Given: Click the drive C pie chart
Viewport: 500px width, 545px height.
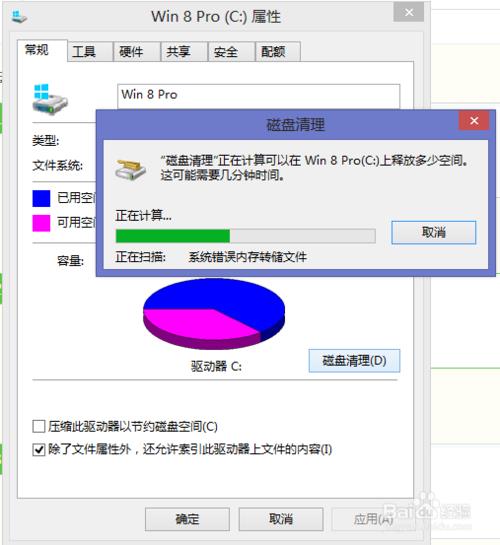Looking at the screenshot, I should coord(214,314).
